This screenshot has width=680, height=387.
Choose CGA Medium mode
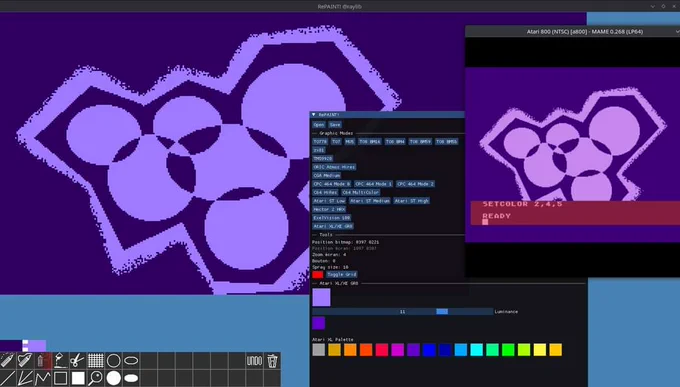(327, 175)
